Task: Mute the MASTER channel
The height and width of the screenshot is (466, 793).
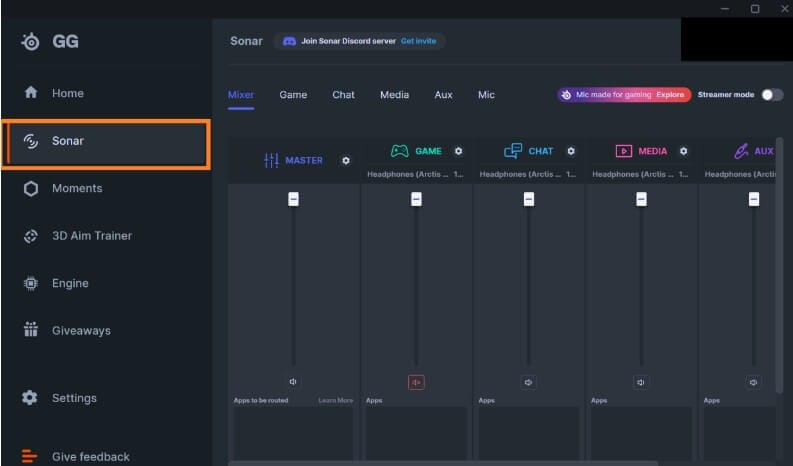Action: point(293,382)
